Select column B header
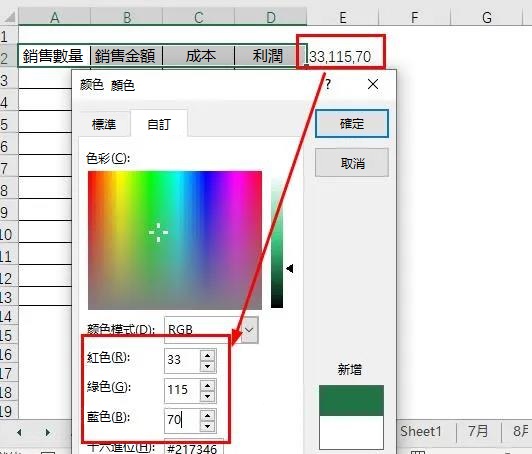The width and height of the screenshot is (532, 454). click(127, 17)
